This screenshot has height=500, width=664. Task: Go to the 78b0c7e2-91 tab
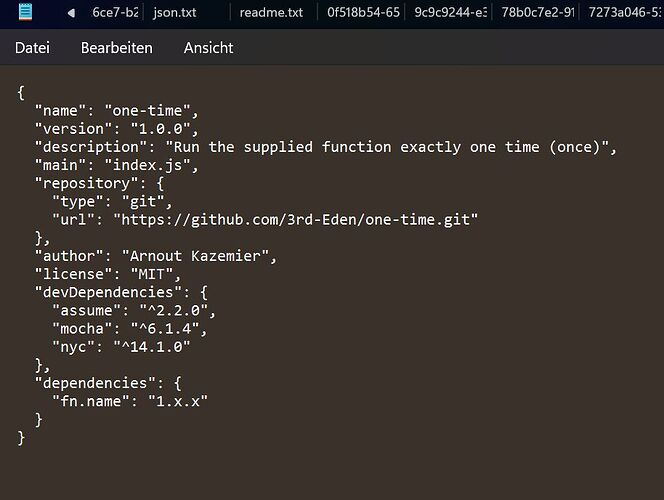(538, 12)
